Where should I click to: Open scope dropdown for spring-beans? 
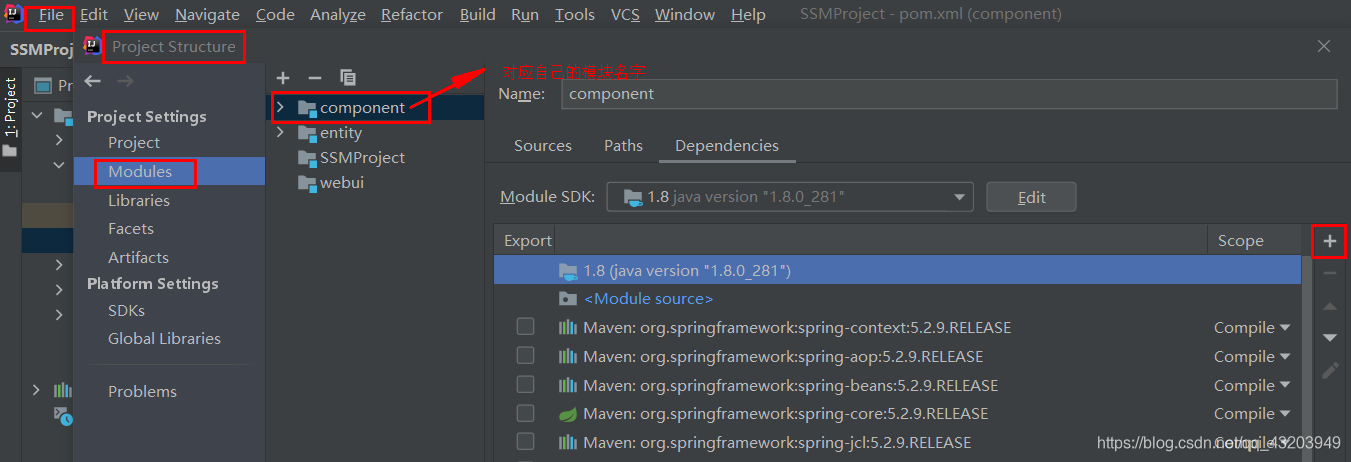1252,386
